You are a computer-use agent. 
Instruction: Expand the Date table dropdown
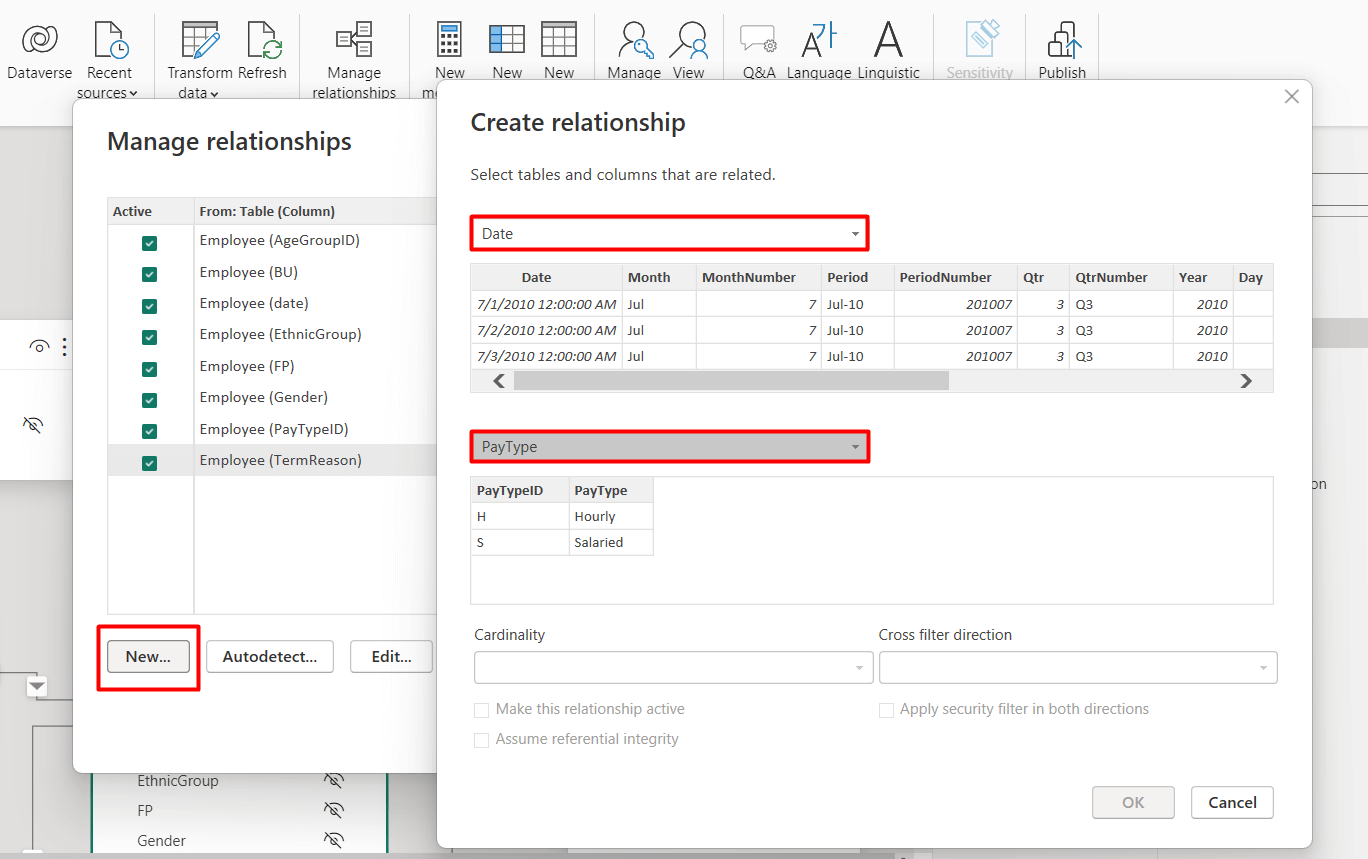pos(669,233)
